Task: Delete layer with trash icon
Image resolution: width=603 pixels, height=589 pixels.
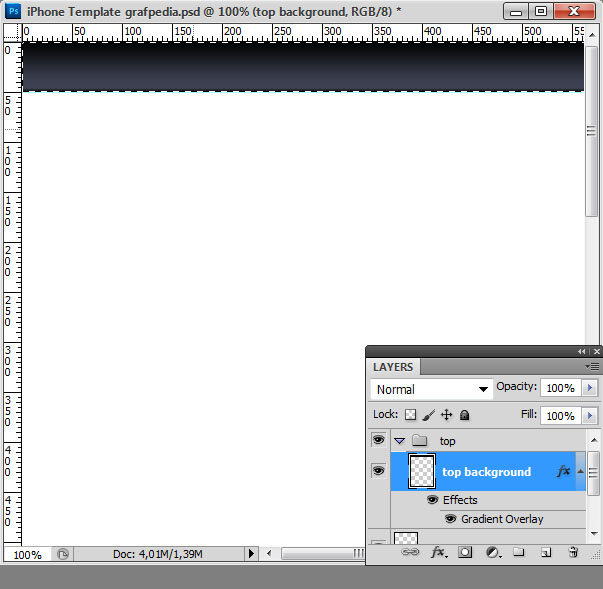Action: coord(573,552)
